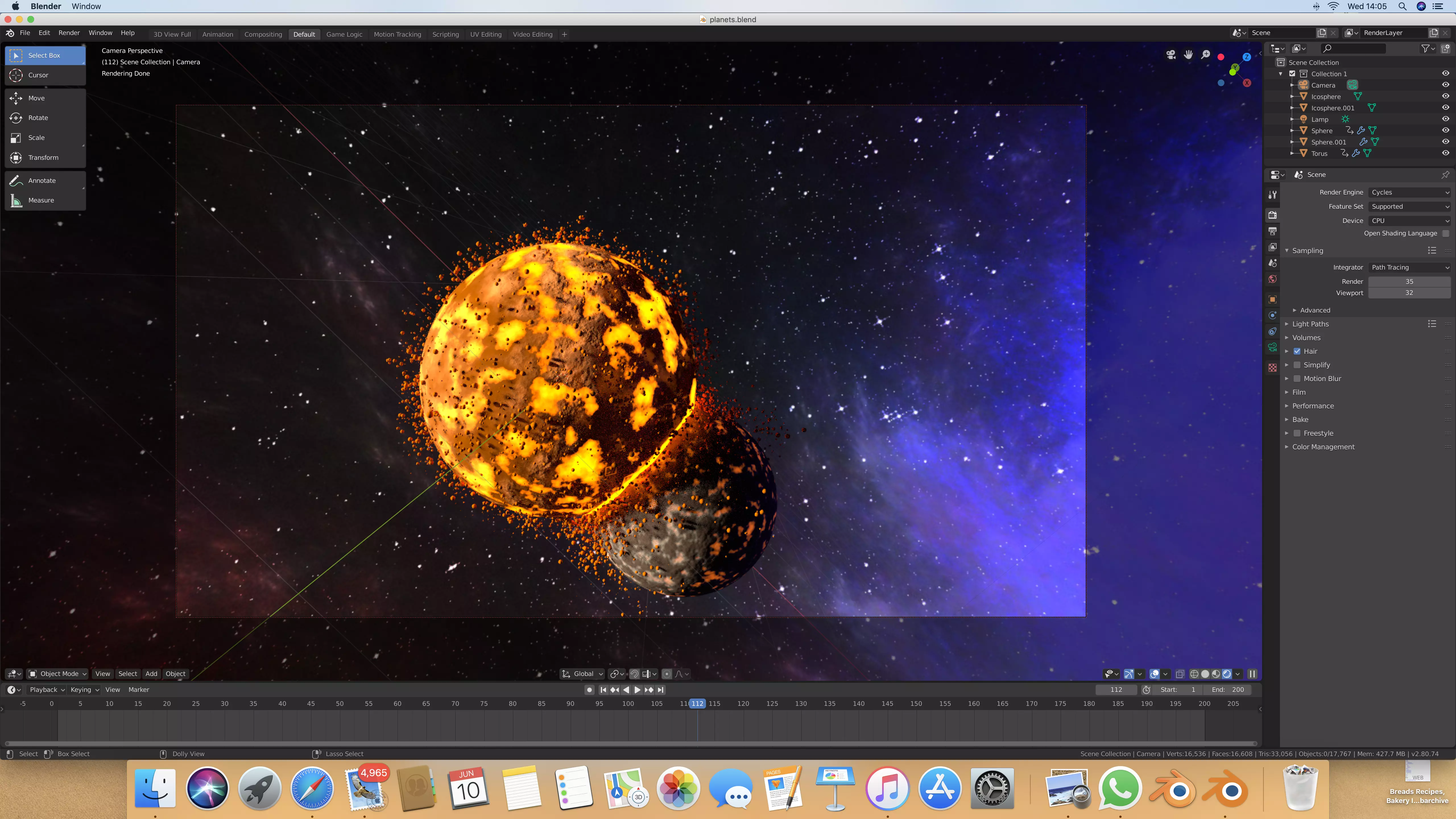Toggle X-ray mode in viewport header
The width and height of the screenshot is (1456, 819).
point(1180,674)
